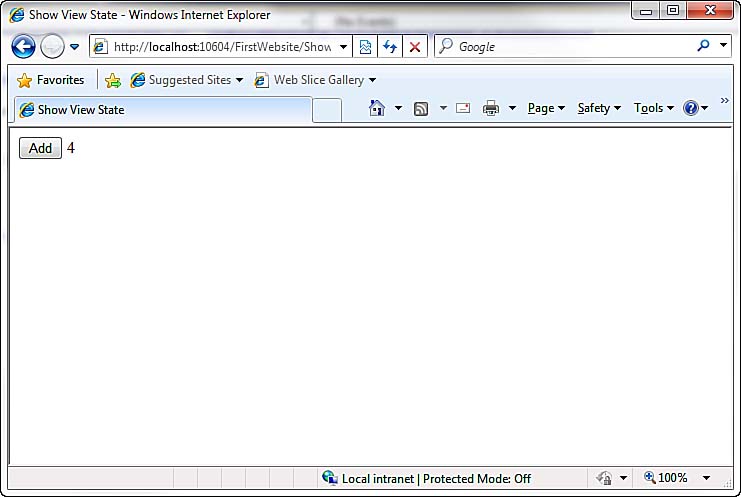
Task: Open the recent pages dropdown arrow
Action: click(74, 47)
